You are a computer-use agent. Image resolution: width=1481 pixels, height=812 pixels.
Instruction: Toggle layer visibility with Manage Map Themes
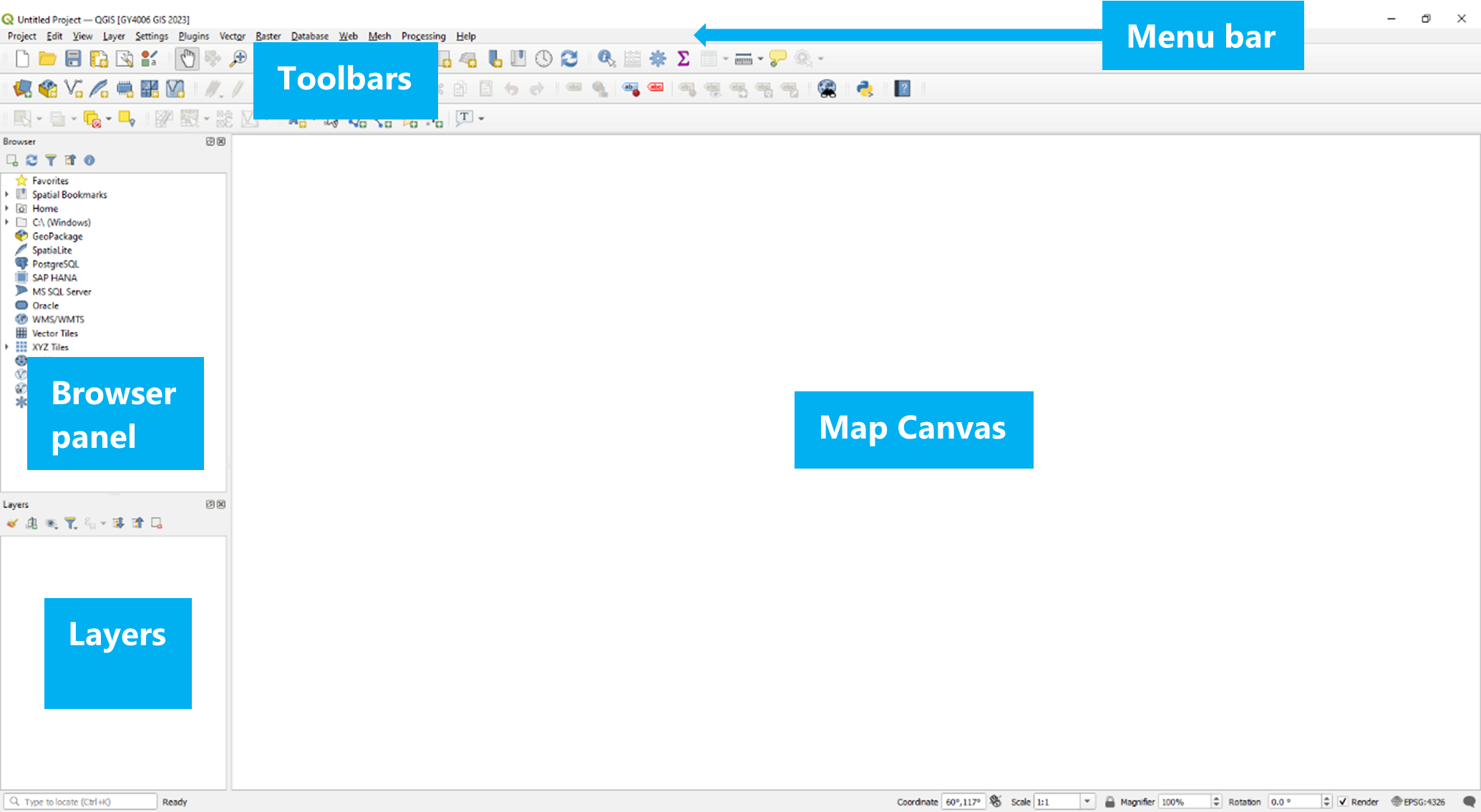tap(51, 523)
